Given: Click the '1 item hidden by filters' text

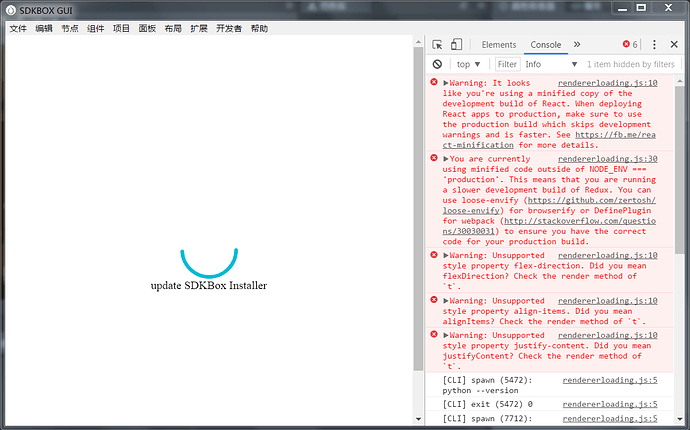Looking at the screenshot, I should coord(631,64).
